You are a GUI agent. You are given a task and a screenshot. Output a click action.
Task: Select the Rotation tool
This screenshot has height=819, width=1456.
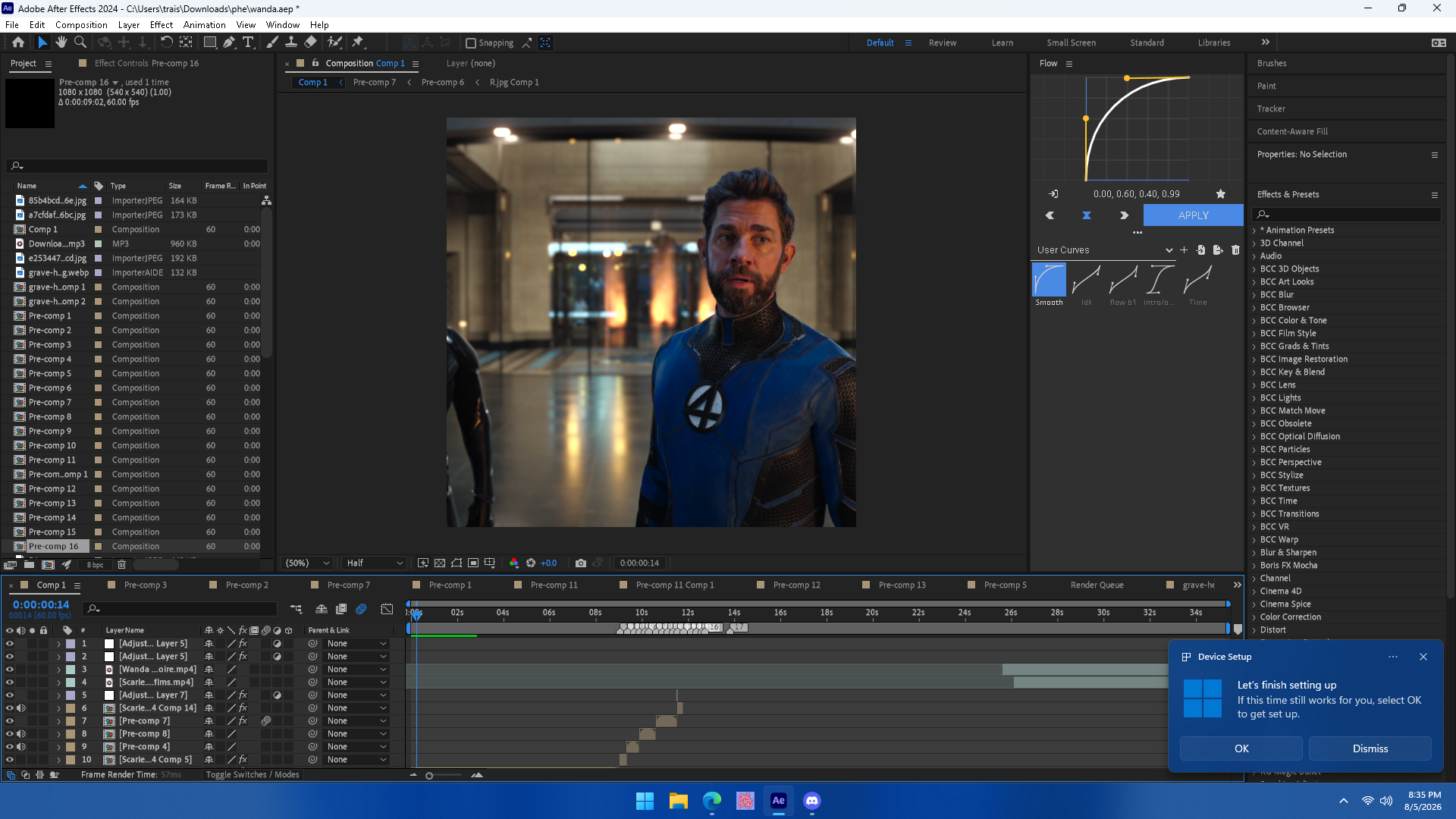tap(166, 42)
